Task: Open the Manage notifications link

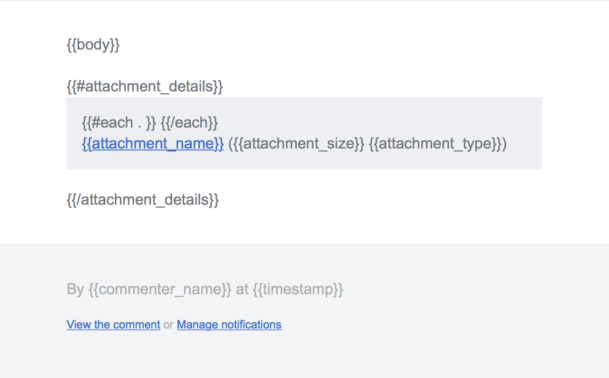Action: click(229, 324)
